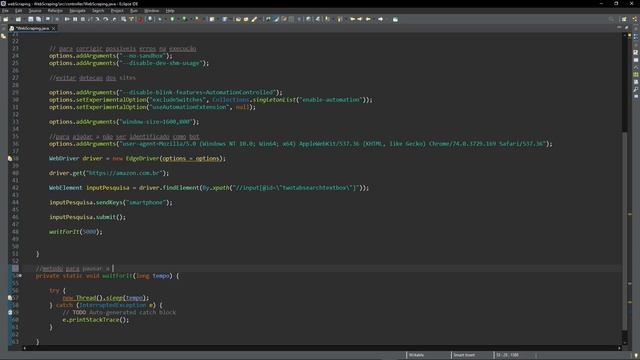Click the inputPesquisa.submit(); line
Screen dimensions: 640x360
(x=87, y=217)
